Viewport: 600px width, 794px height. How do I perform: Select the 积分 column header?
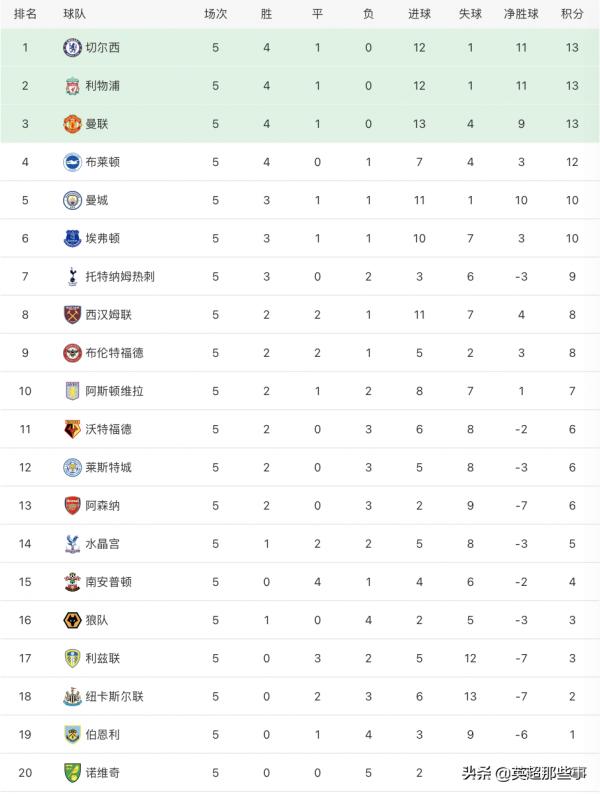pyautogui.click(x=572, y=14)
